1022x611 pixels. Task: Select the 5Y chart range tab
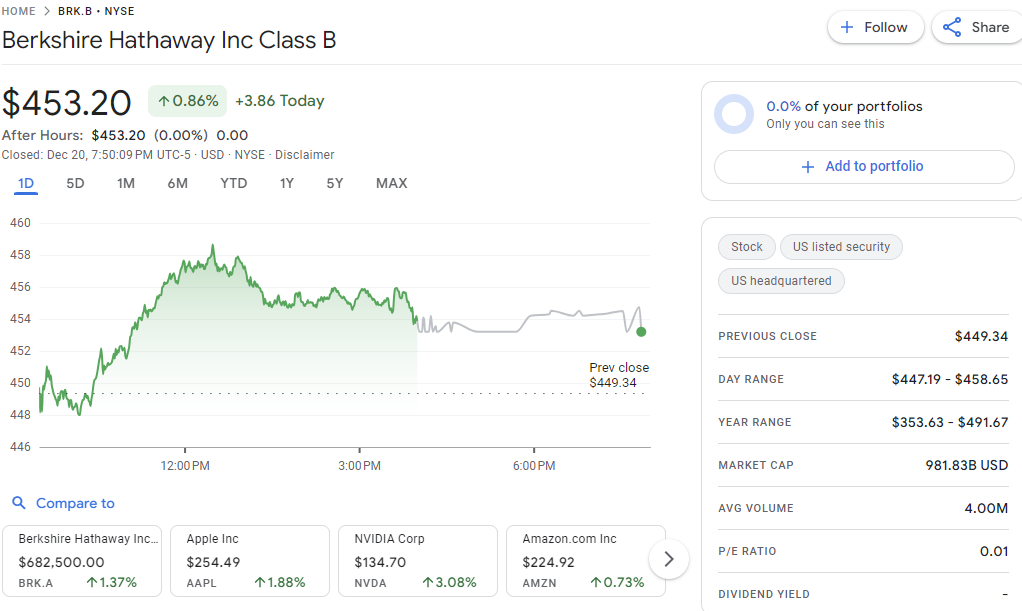tap(334, 183)
